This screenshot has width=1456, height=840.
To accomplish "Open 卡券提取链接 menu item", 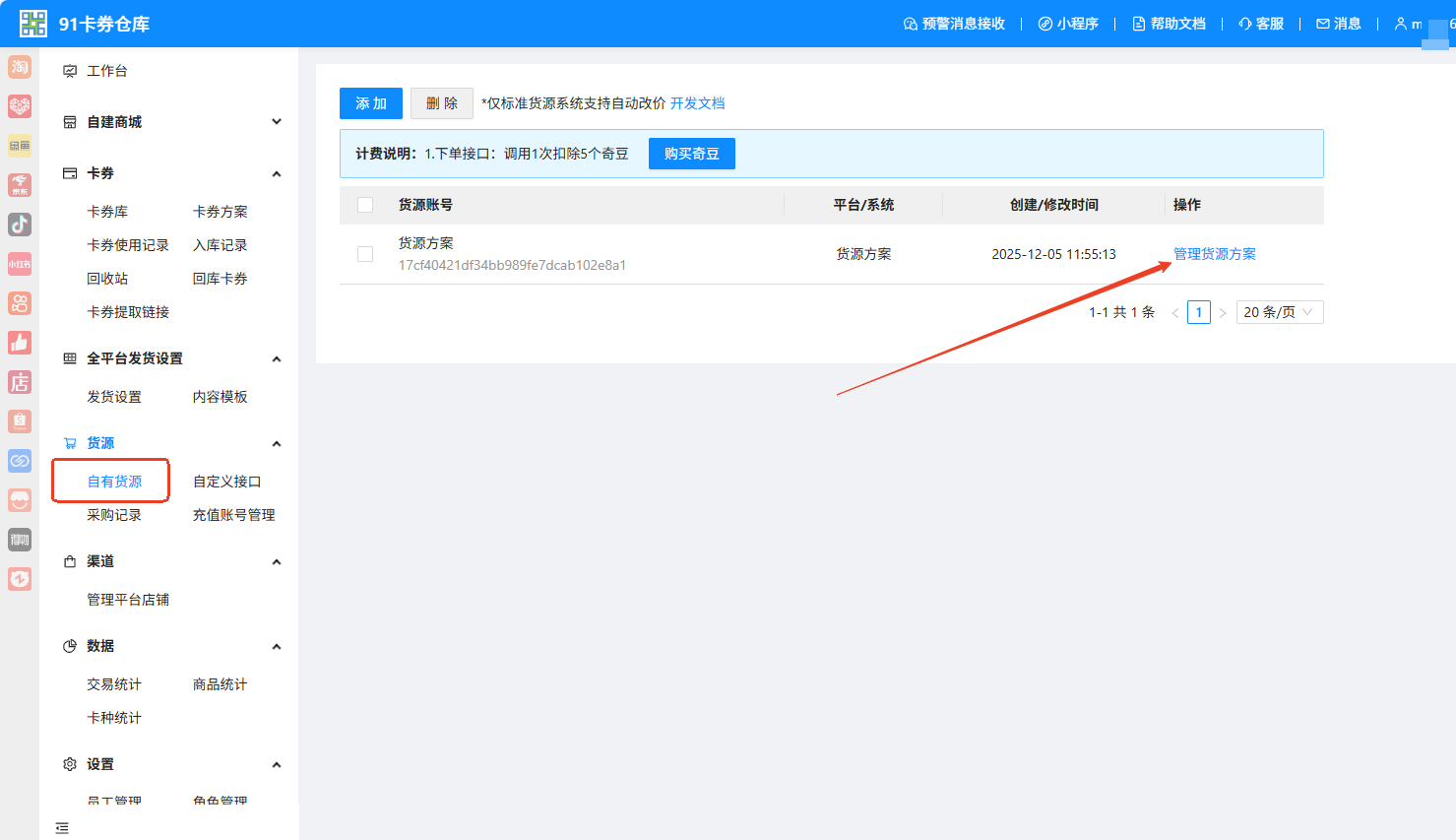I will coord(128,312).
